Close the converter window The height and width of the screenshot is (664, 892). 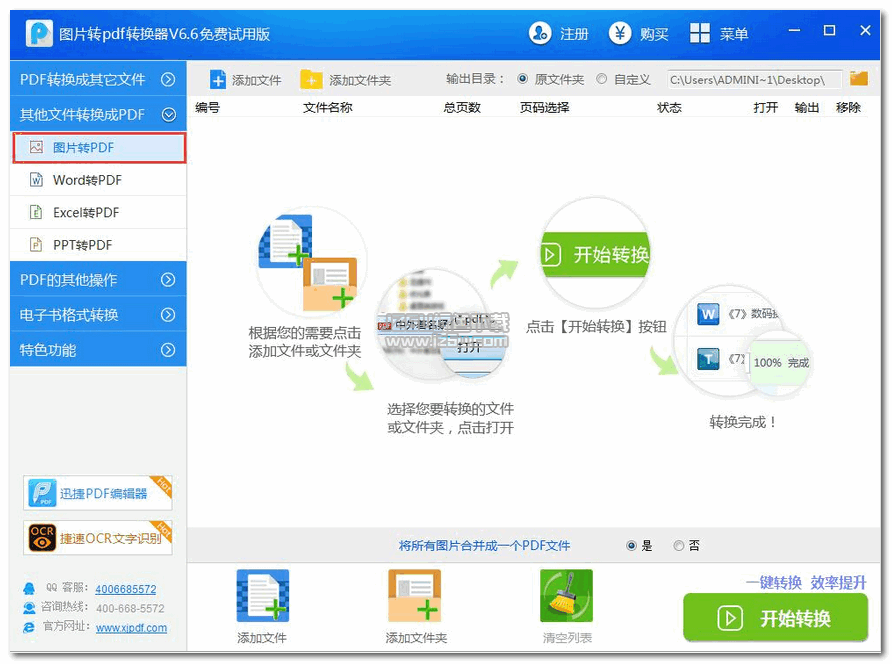click(x=865, y=30)
